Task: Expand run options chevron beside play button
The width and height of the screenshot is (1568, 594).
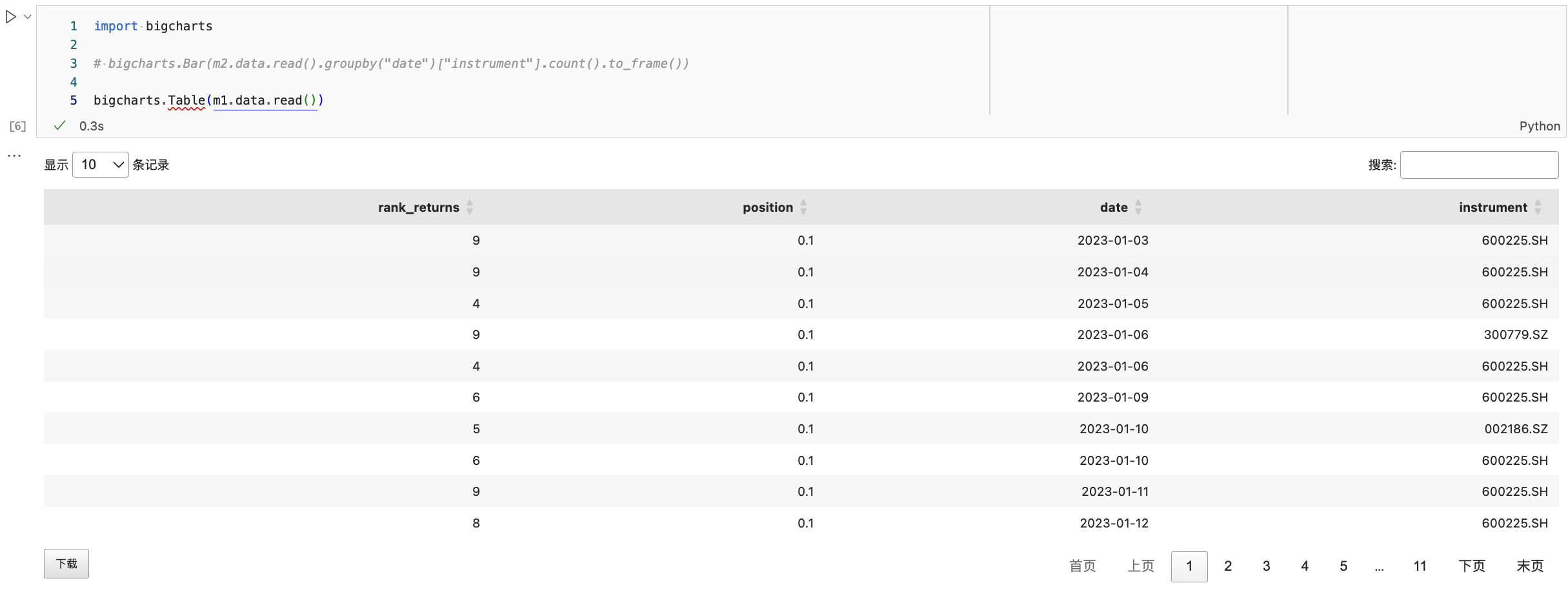Action: tap(28, 17)
